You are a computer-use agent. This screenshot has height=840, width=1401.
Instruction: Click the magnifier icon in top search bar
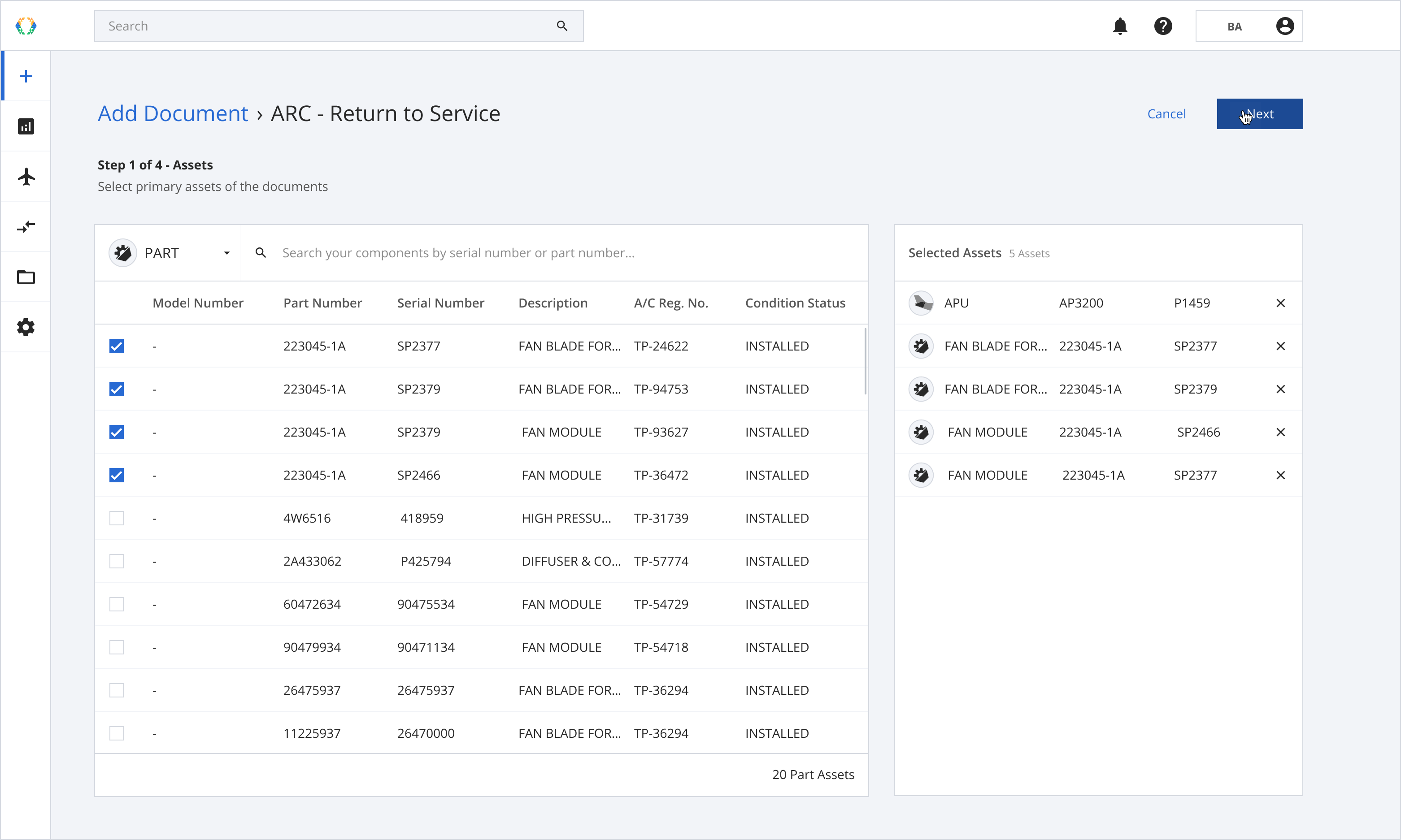[562, 26]
